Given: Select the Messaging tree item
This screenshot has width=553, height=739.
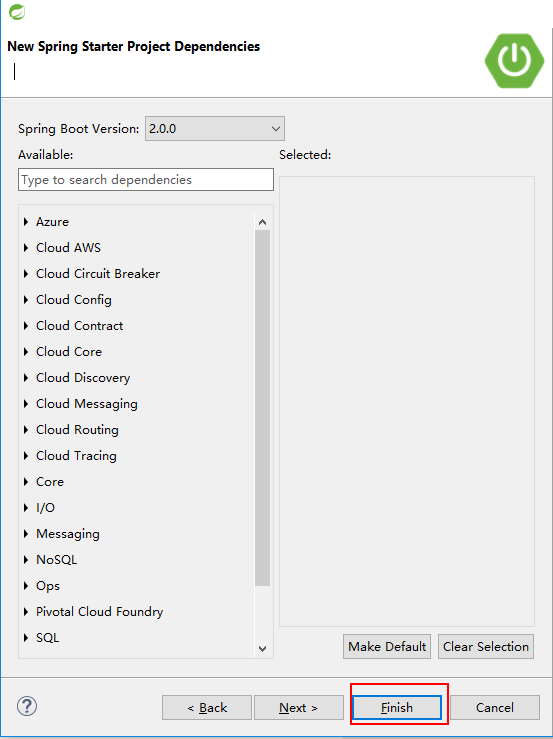Looking at the screenshot, I should coord(68,534).
